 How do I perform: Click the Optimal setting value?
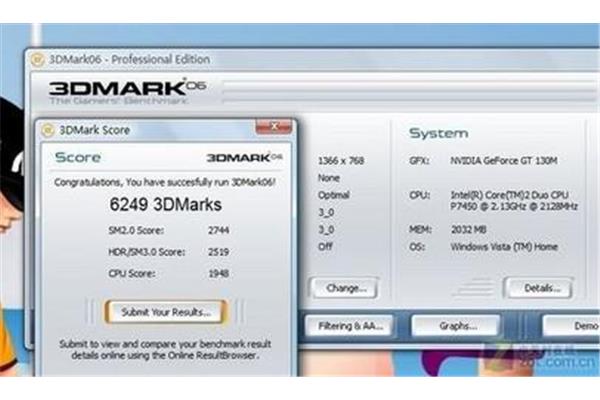(334, 195)
